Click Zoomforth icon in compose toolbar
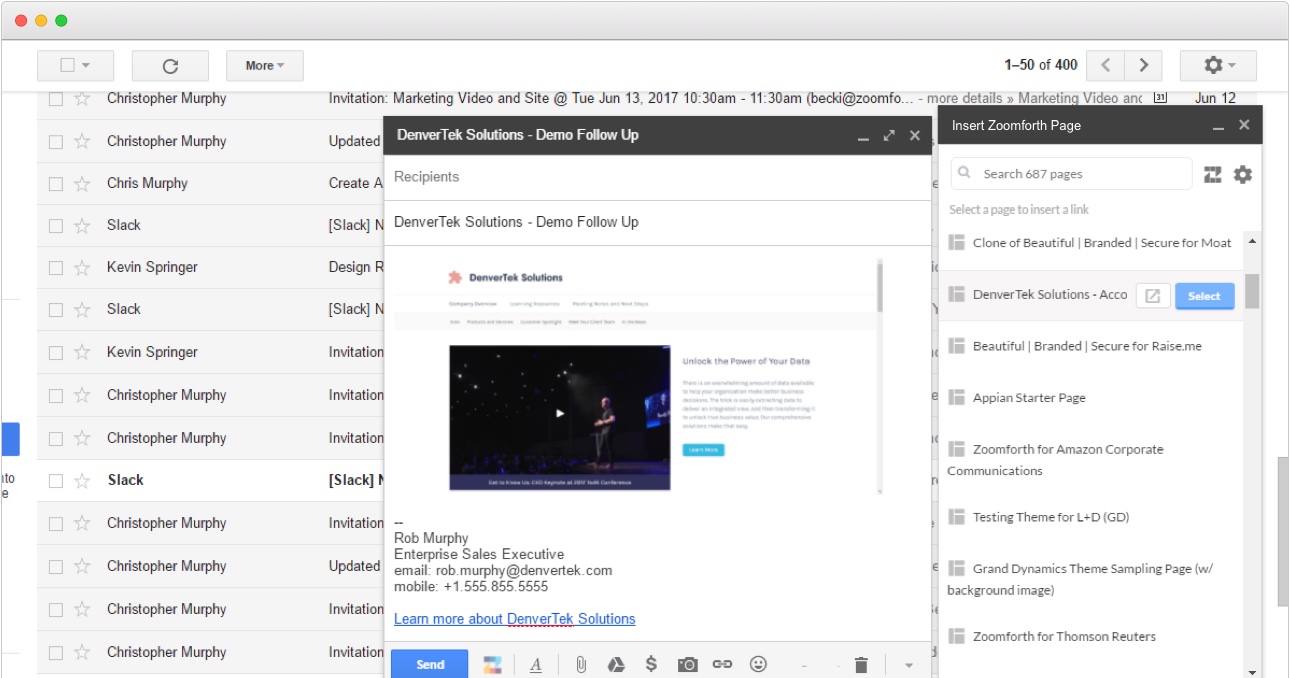The image size is (1290, 678). click(492, 665)
